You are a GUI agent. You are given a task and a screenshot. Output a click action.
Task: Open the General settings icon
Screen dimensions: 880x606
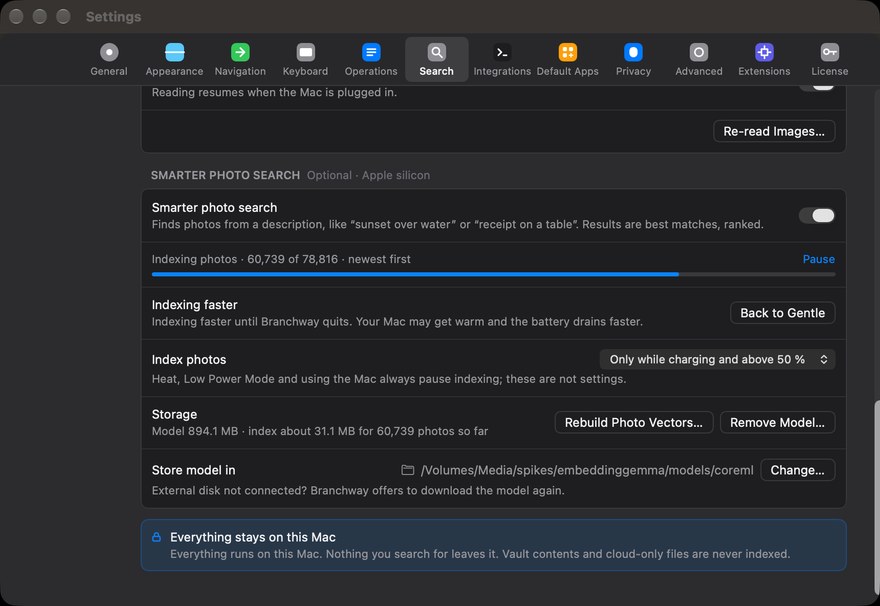(109, 52)
